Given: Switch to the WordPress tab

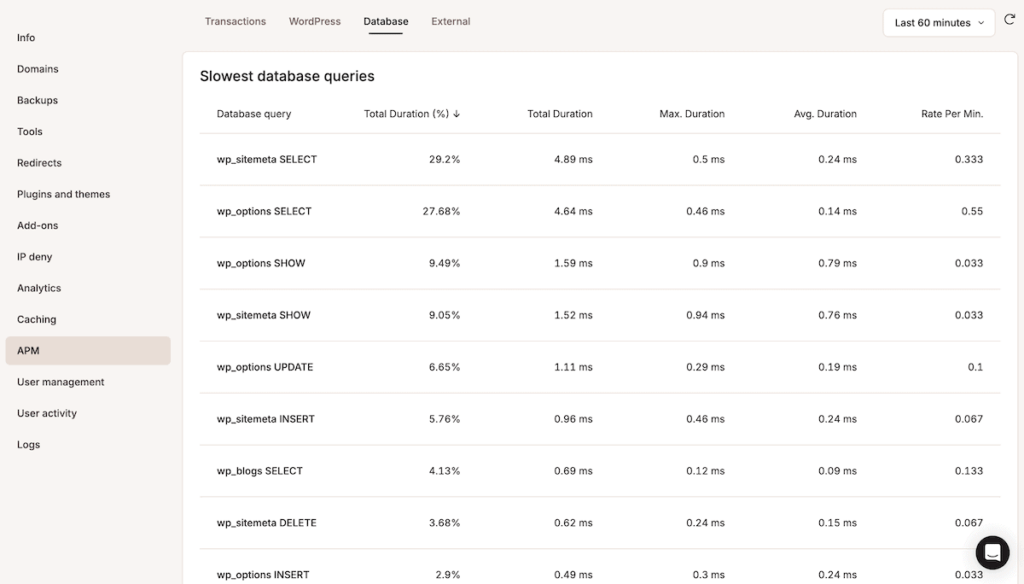Looking at the screenshot, I should tap(314, 20).
